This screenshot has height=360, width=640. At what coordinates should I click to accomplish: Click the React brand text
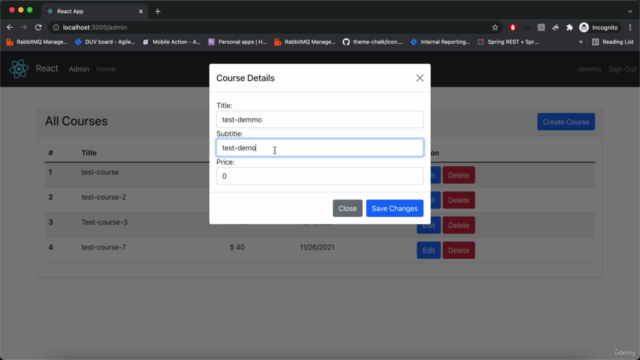(x=47, y=68)
